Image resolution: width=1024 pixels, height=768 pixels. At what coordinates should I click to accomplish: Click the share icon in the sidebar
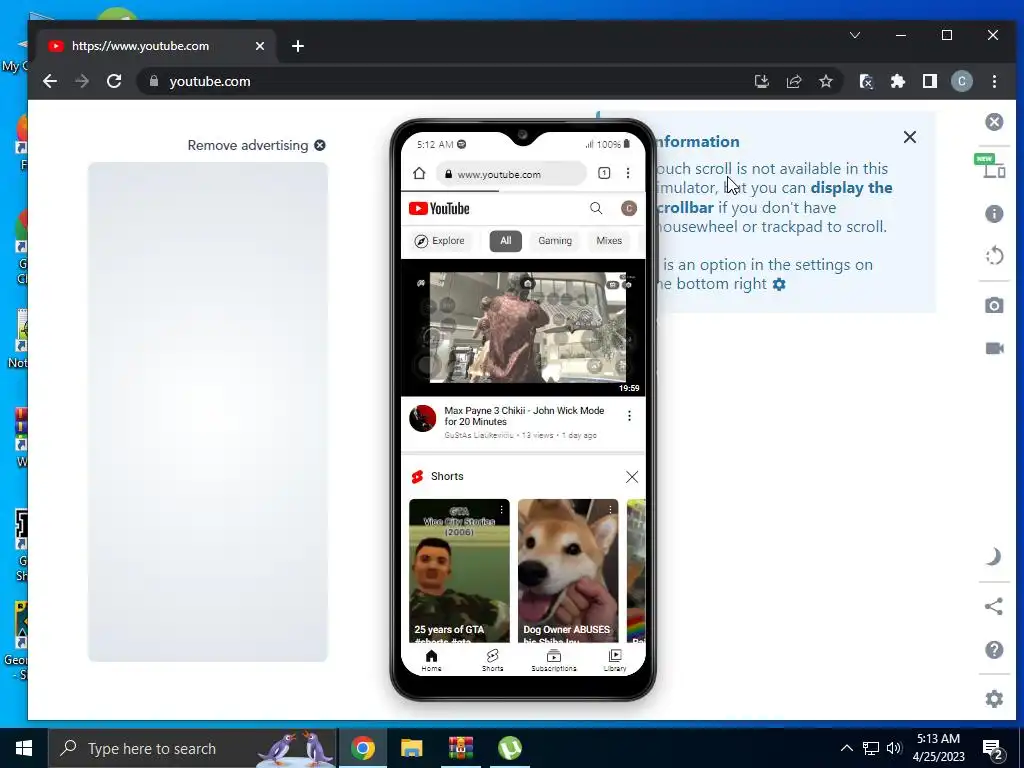pos(993,607)
